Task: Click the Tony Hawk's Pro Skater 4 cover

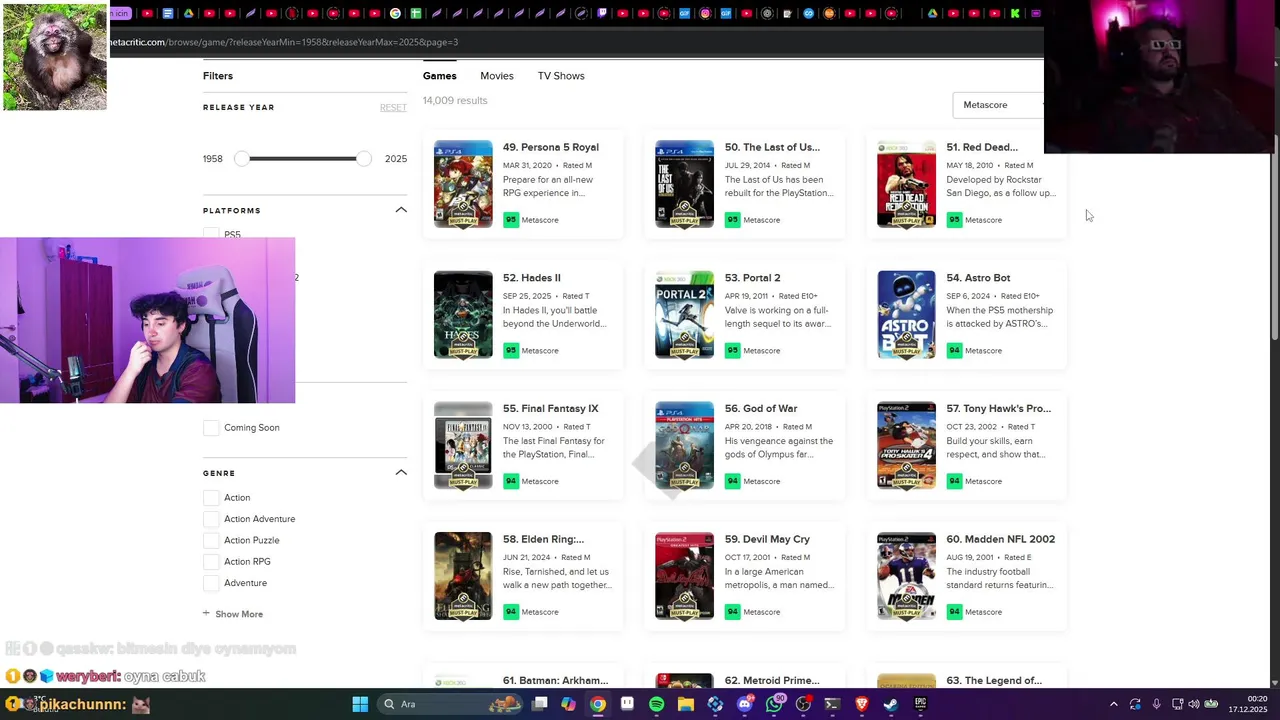Action: 906,446
